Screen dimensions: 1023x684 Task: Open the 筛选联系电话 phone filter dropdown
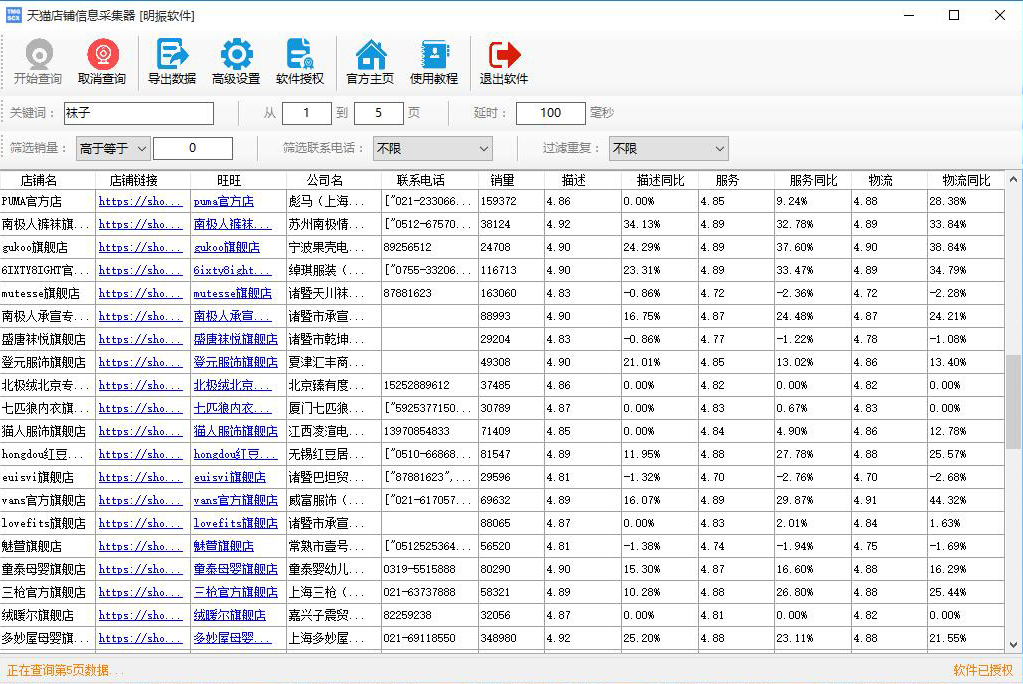[432, 148]
